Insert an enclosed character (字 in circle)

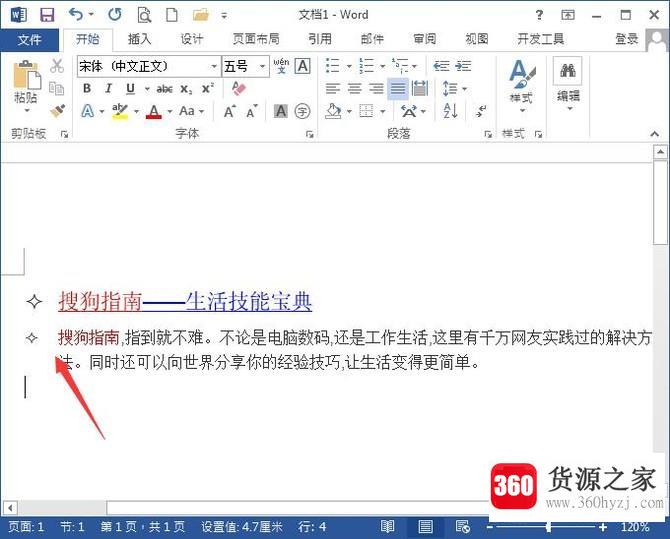pos(303,112)
